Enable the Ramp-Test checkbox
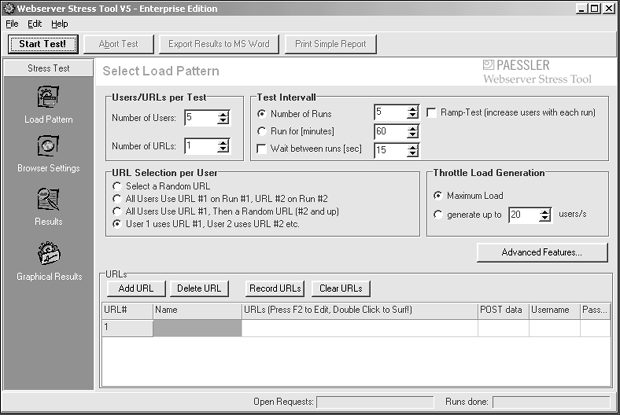 tap(432, 112)
